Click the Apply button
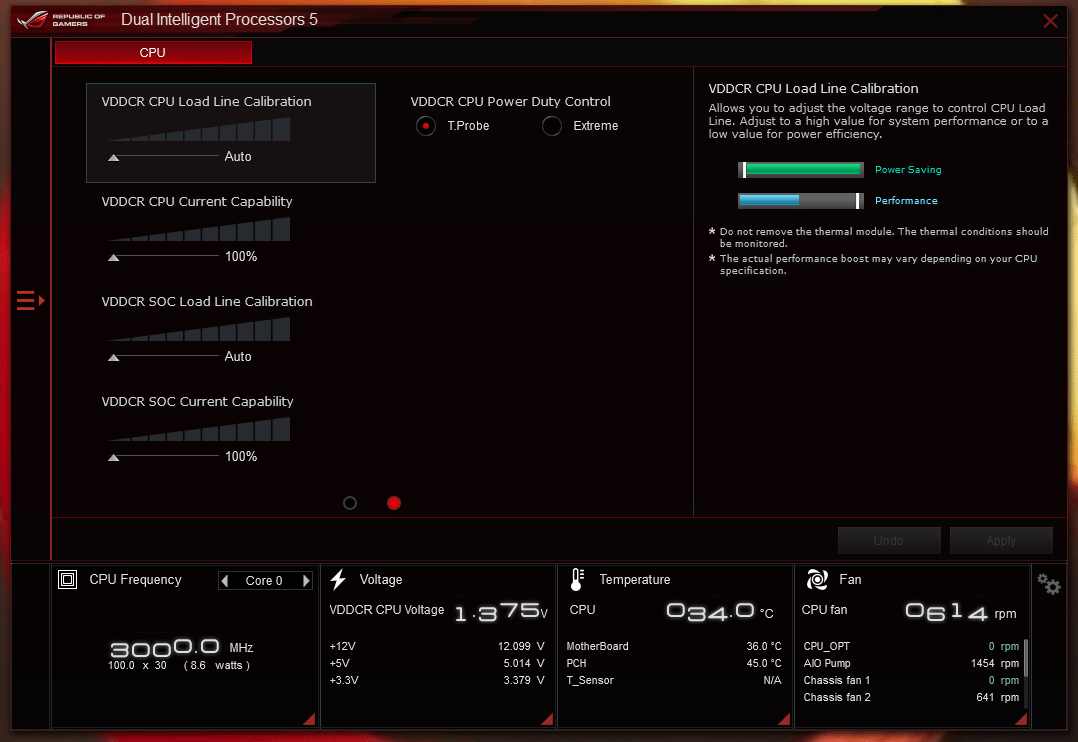The width and height of the screenshot is (1078, 742). click(1001, 541)
